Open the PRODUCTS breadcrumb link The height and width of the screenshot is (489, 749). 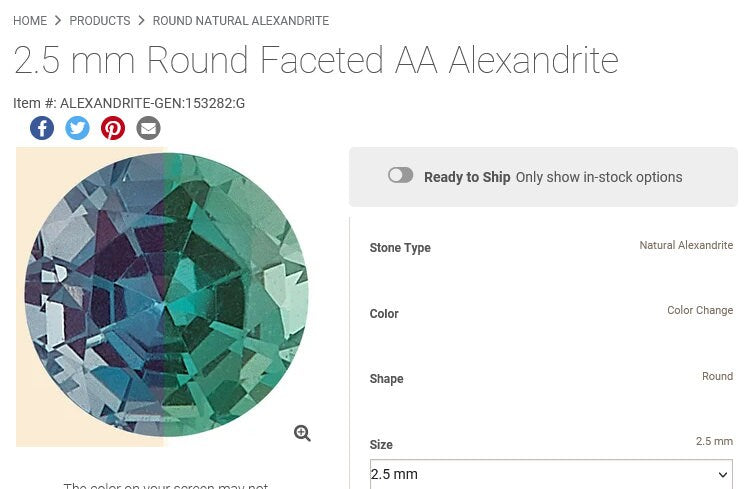click(x=99, y=21)
